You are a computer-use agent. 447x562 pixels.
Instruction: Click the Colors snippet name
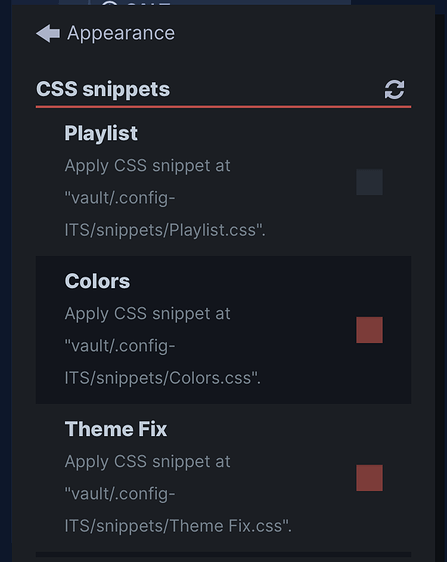tap(97, 281)
